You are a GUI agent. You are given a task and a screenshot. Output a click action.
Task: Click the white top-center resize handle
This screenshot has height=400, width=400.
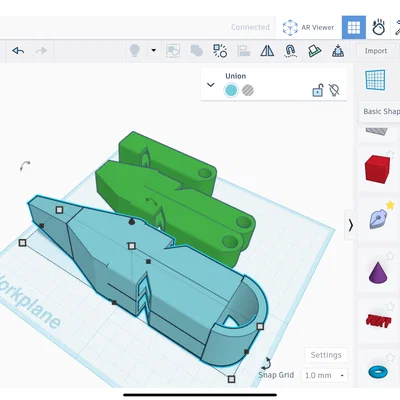[132, 246]
